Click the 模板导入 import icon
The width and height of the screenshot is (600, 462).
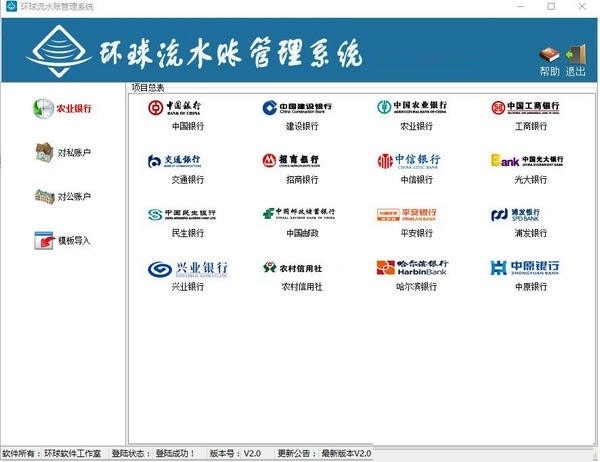pos(44,240)
